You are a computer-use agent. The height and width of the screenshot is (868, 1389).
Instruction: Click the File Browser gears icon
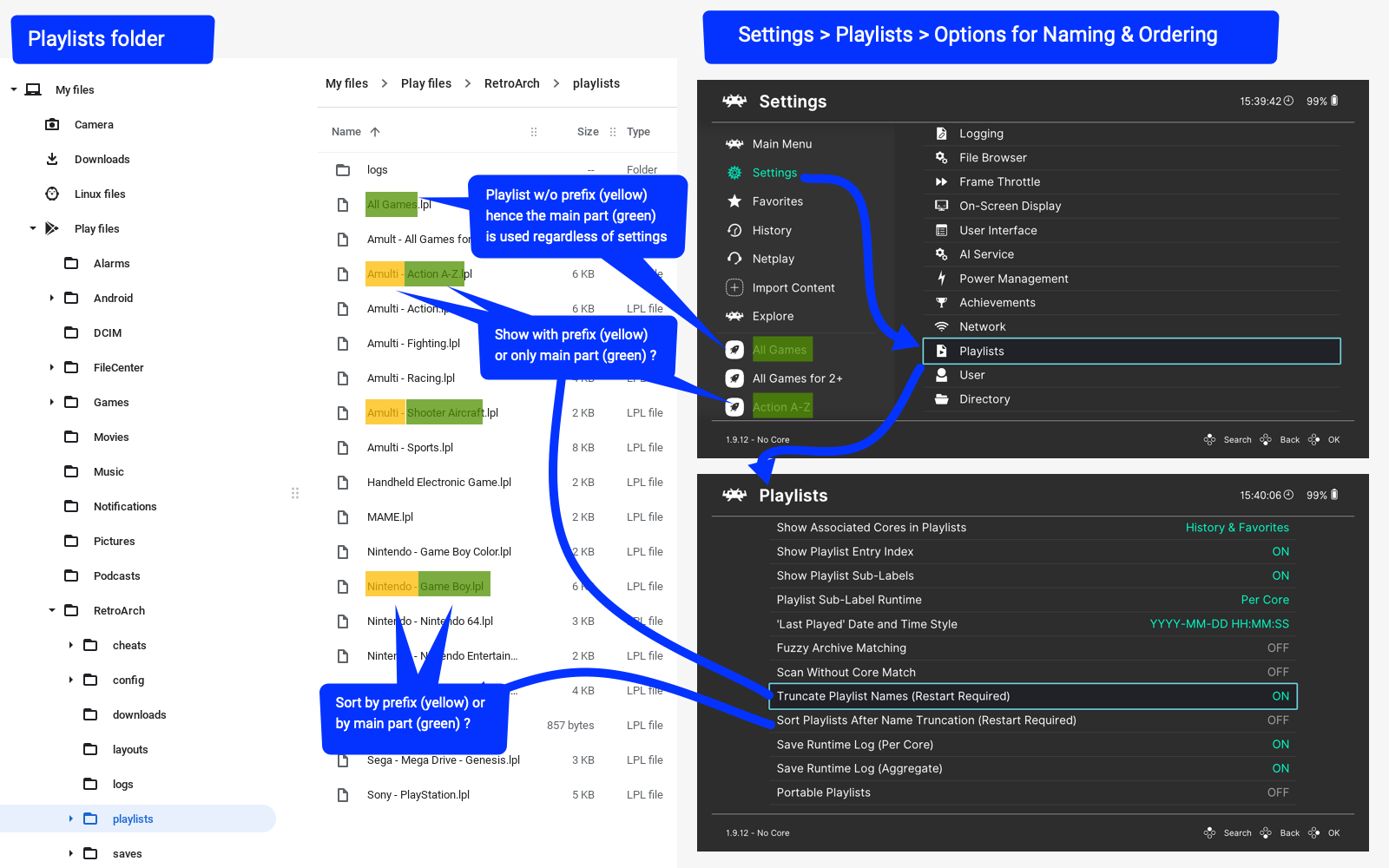tap(941, 158)
